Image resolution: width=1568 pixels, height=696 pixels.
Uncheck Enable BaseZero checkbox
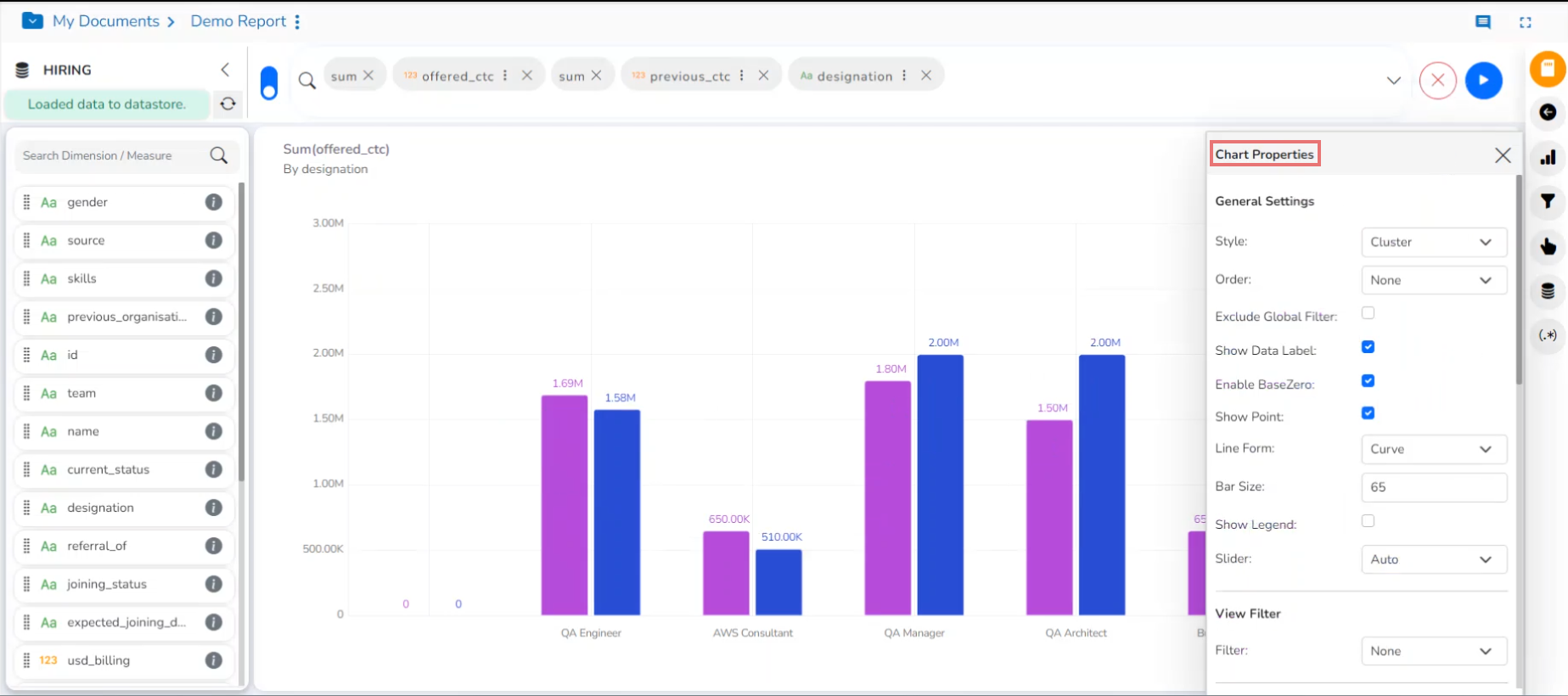1368,381
